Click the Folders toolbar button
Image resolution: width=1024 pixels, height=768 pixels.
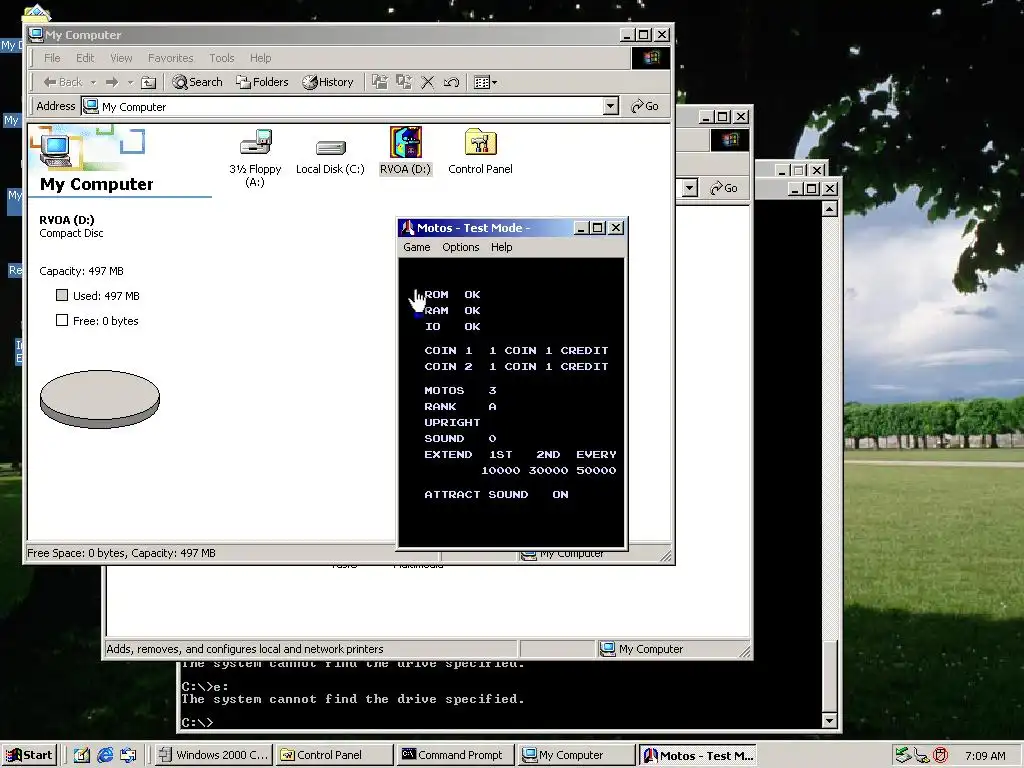[x=263, y=82]
